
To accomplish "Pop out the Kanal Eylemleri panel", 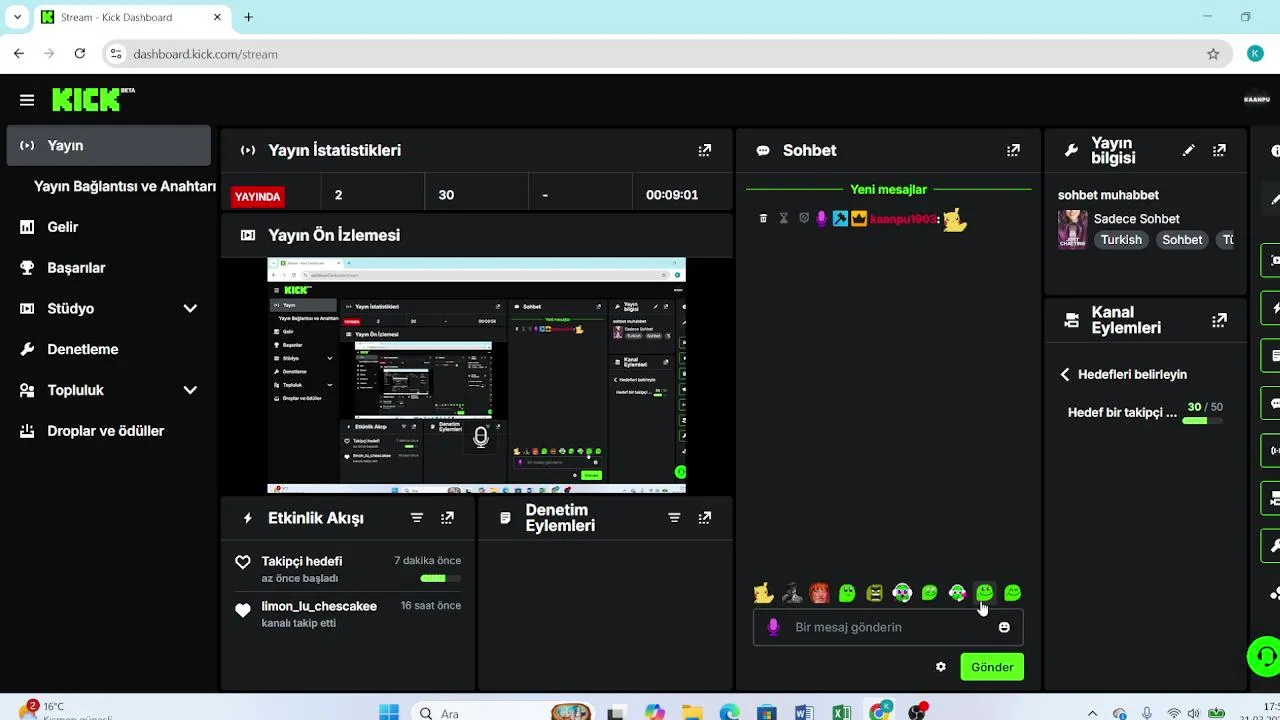I will [1219, 320].
